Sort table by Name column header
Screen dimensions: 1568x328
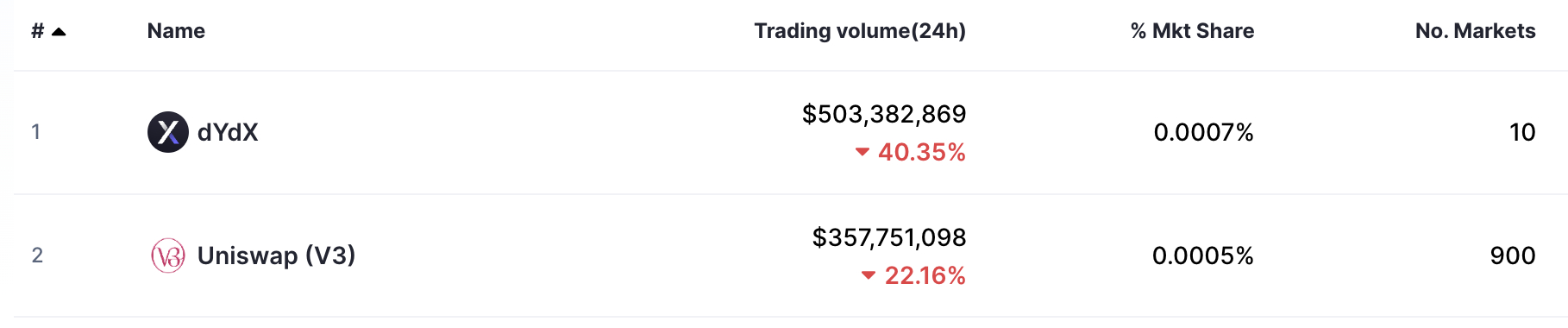[x=176, y=31]
